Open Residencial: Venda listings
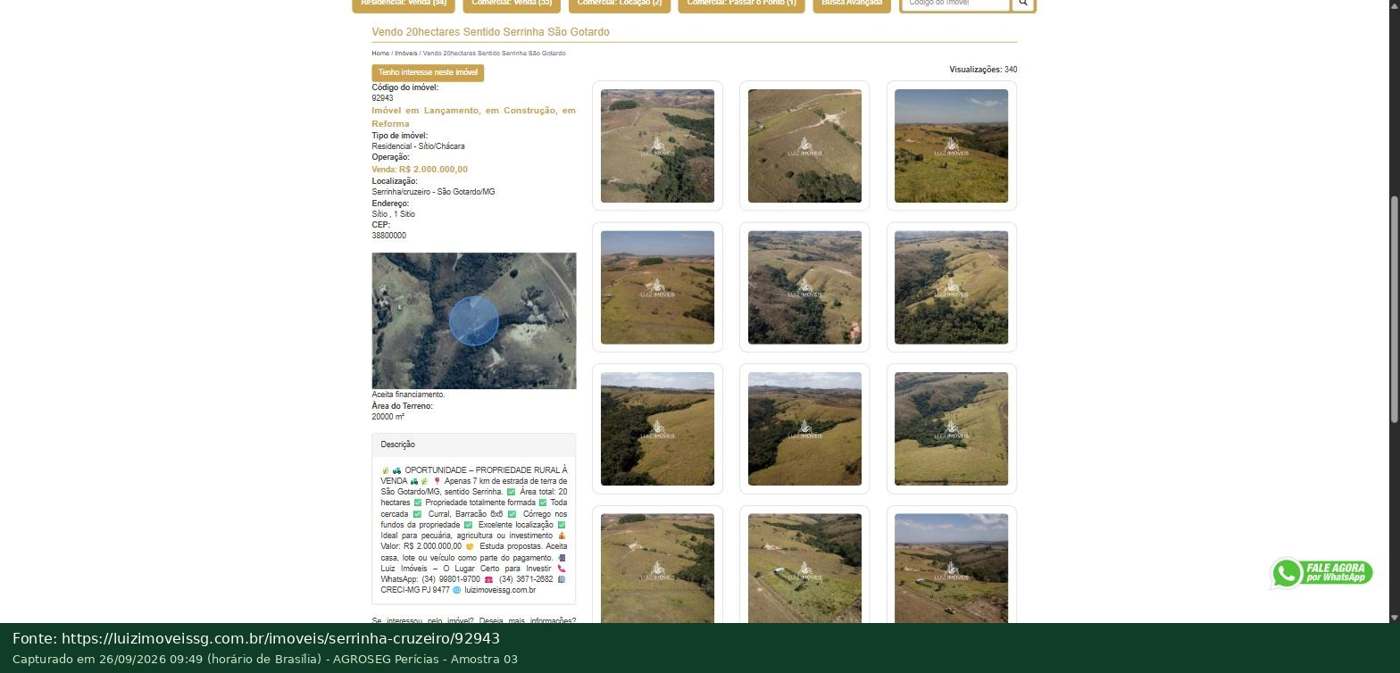This screenshot has width=1400, height=673. pyautogui.click(x=404, y=4)
